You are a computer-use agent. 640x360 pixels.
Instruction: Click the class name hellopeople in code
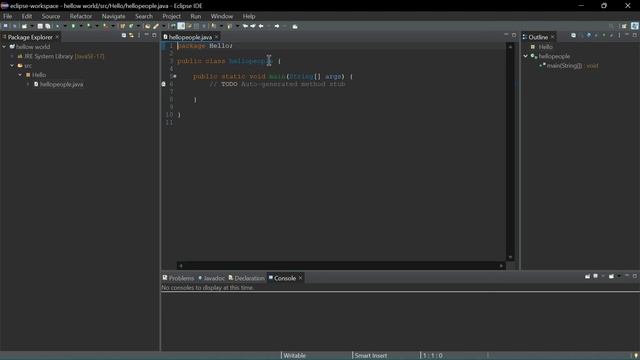(250, 61)
